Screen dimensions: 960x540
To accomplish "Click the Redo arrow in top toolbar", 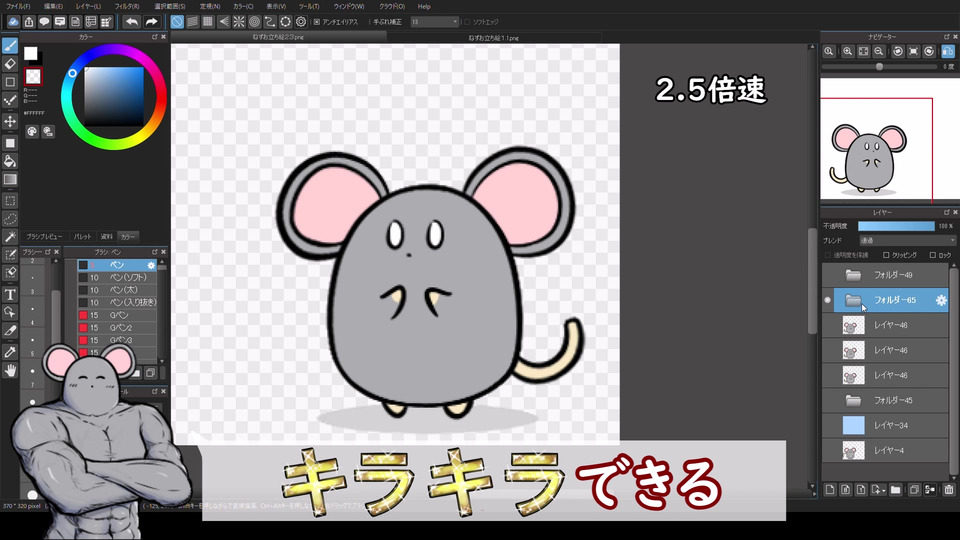I will tap(151, 22).
